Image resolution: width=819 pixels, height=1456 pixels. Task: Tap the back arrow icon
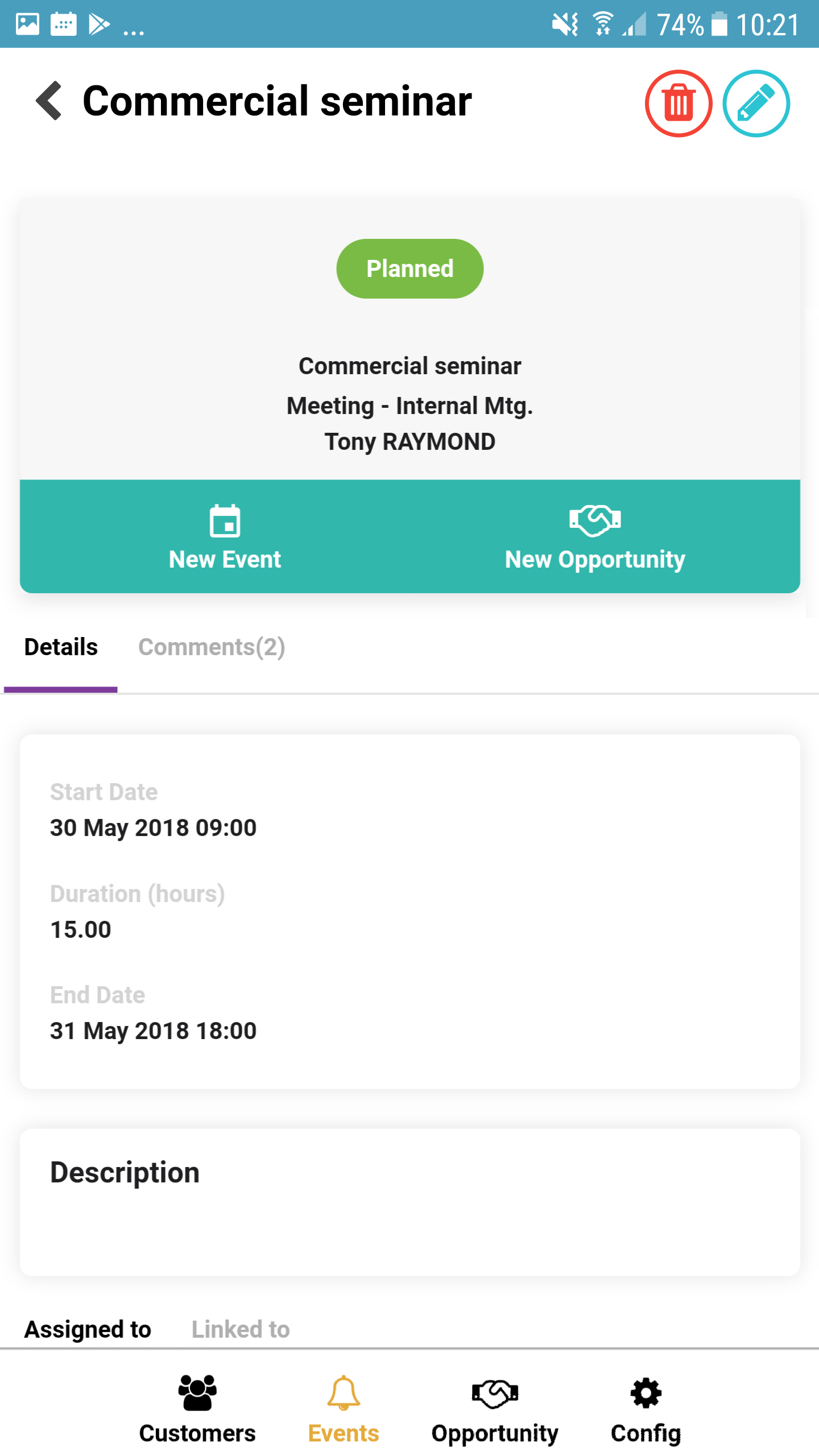point(49,101)
